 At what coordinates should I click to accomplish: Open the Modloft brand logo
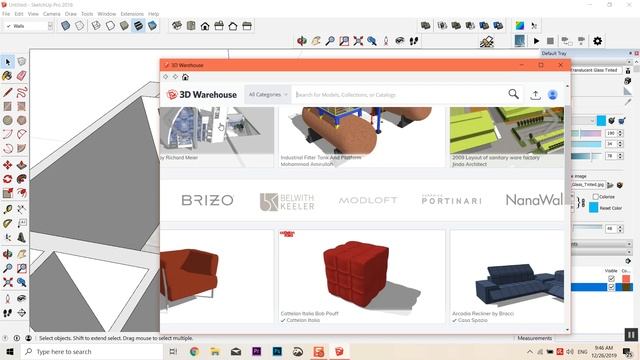(368, 200)
